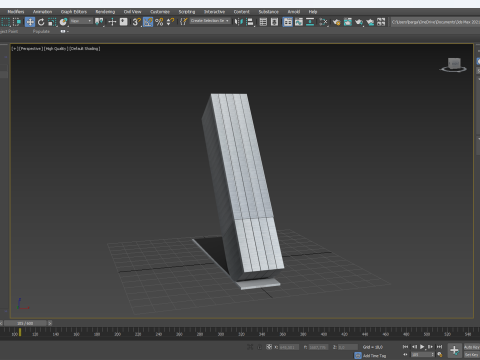Image resolution: width=480 pixels, height=360 pixels.
Task: Toggle the Scene Explorer icon
Action: [263, 22]
